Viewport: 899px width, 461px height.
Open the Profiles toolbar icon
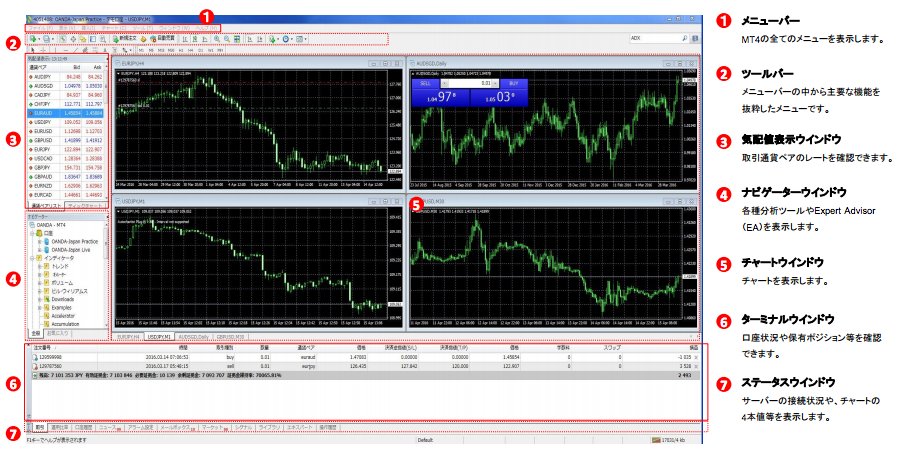(x=46, y=39)
